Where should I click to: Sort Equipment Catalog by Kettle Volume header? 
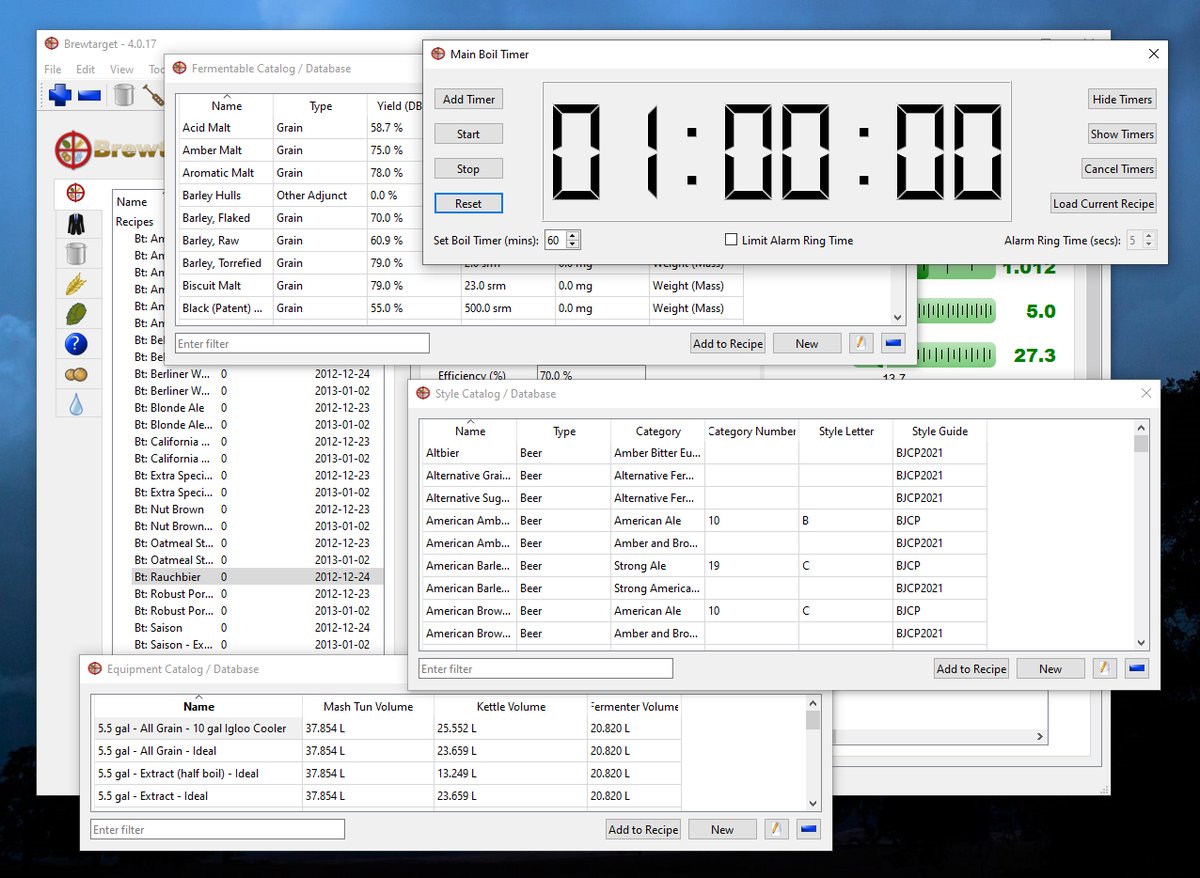(x=511, y=706)
